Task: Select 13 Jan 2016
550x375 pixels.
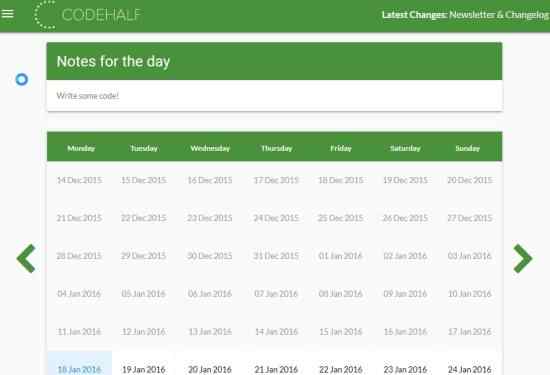Action: [x=210, y=332]
